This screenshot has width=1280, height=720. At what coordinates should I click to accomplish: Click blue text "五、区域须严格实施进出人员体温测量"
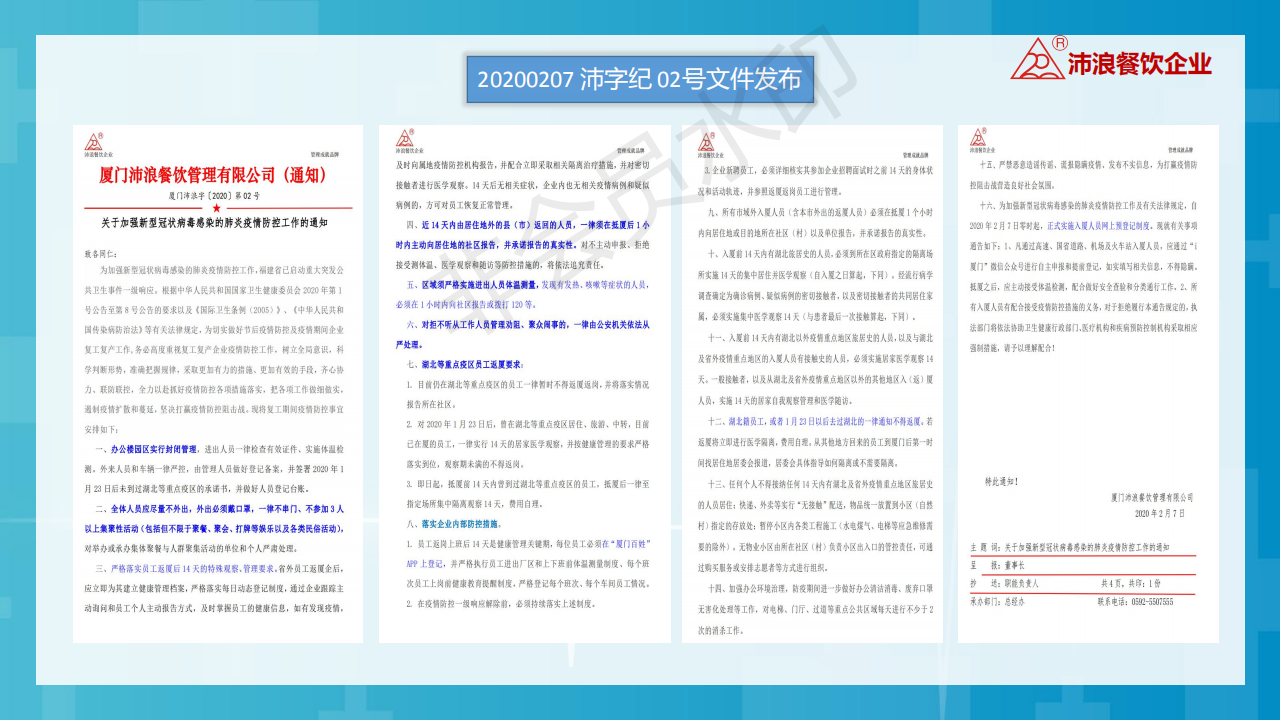coord(473,284)
